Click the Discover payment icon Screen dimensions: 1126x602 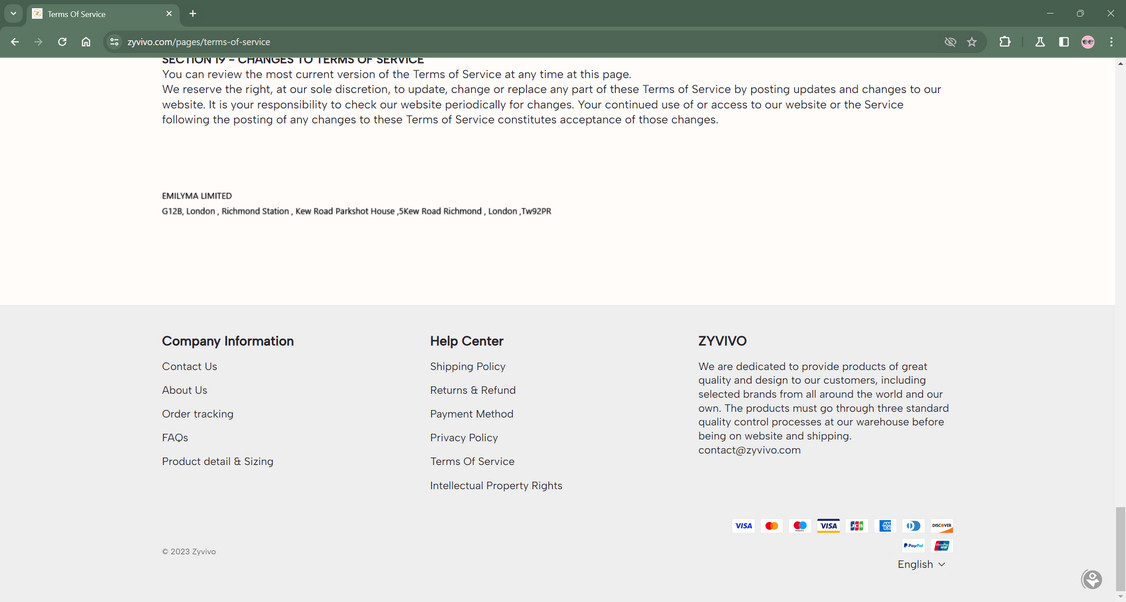pyautogui.click(x=941, y=526)
